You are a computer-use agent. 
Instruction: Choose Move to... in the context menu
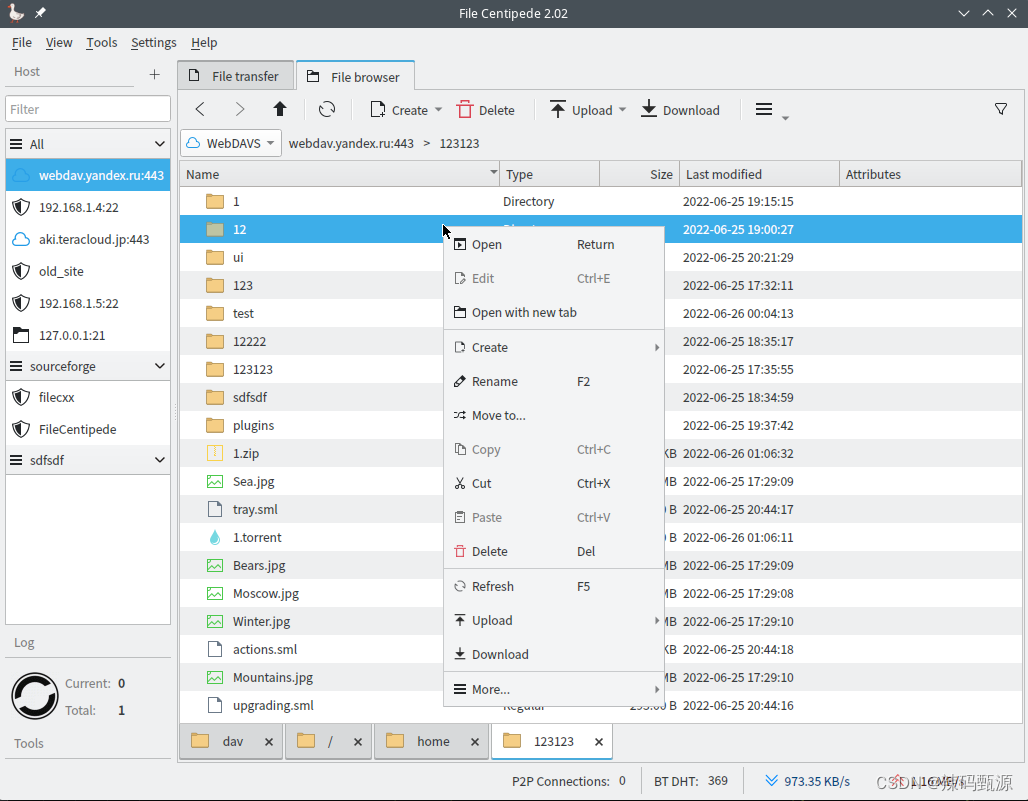pyautogui.click(x=554, y=416)
